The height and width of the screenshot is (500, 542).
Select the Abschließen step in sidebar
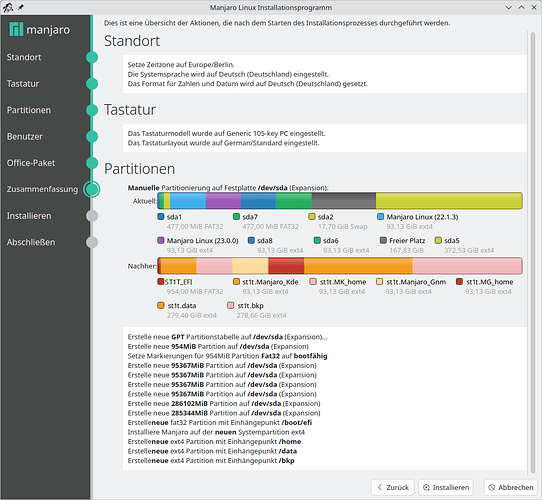pos(31,242)
